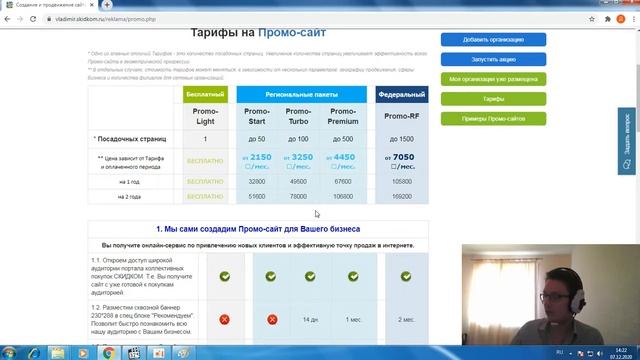Click the red cross under Promo-Light in row 1.2

(224, 319)
